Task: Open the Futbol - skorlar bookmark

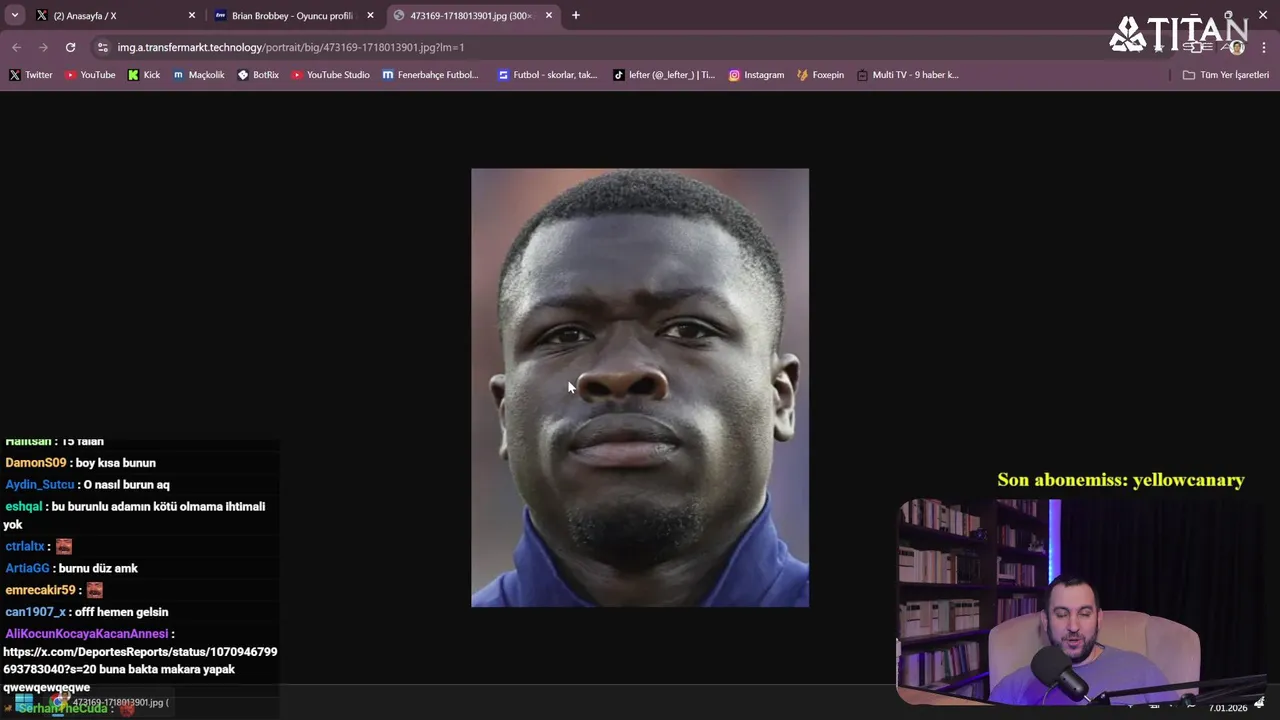Action: point(548,75)
